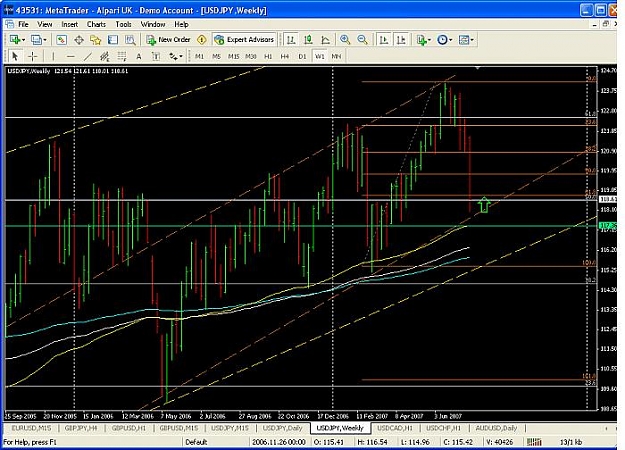This screenshot has height=450, width=625.
Task: Zoom in on the chart
Action: coord(345,40)
